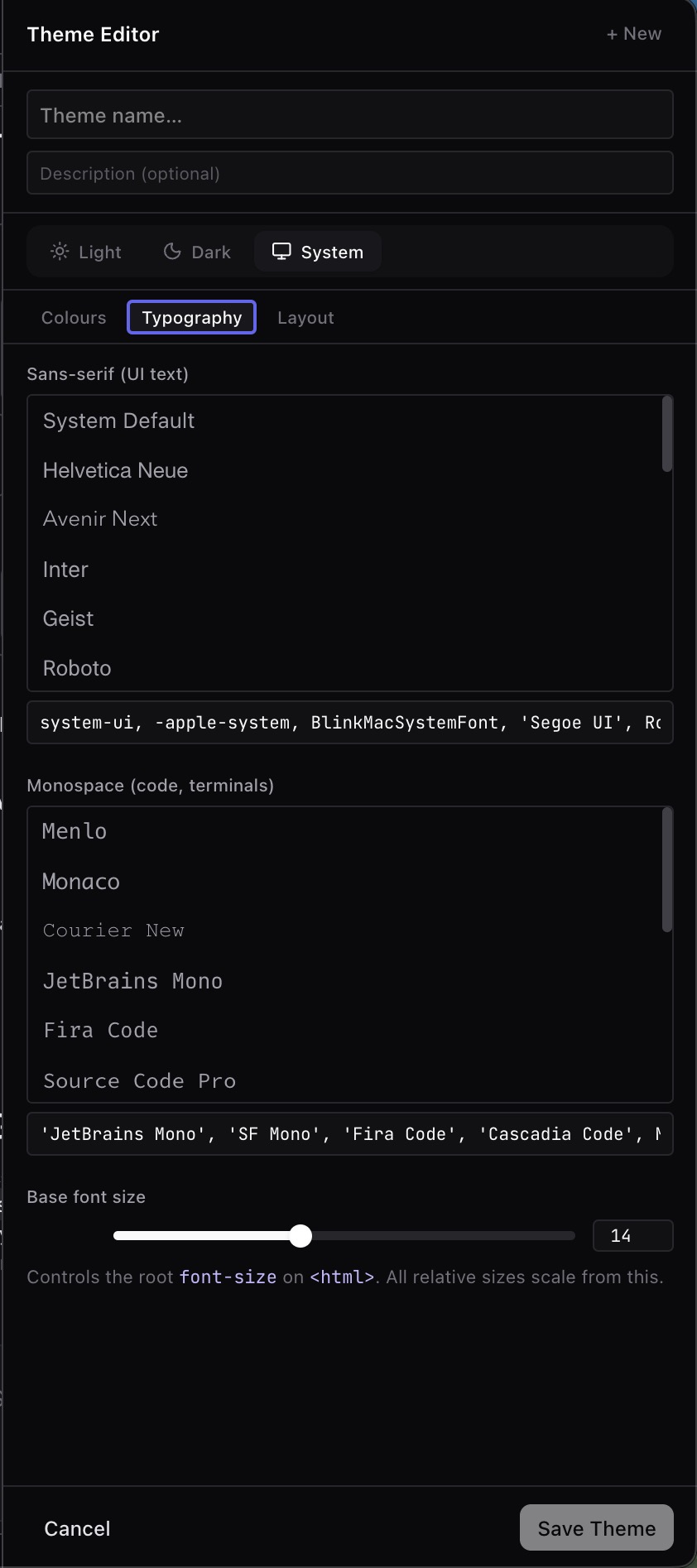
Task: Select Roboto in the sans-serif list
Action: click(x=77, y=667)
